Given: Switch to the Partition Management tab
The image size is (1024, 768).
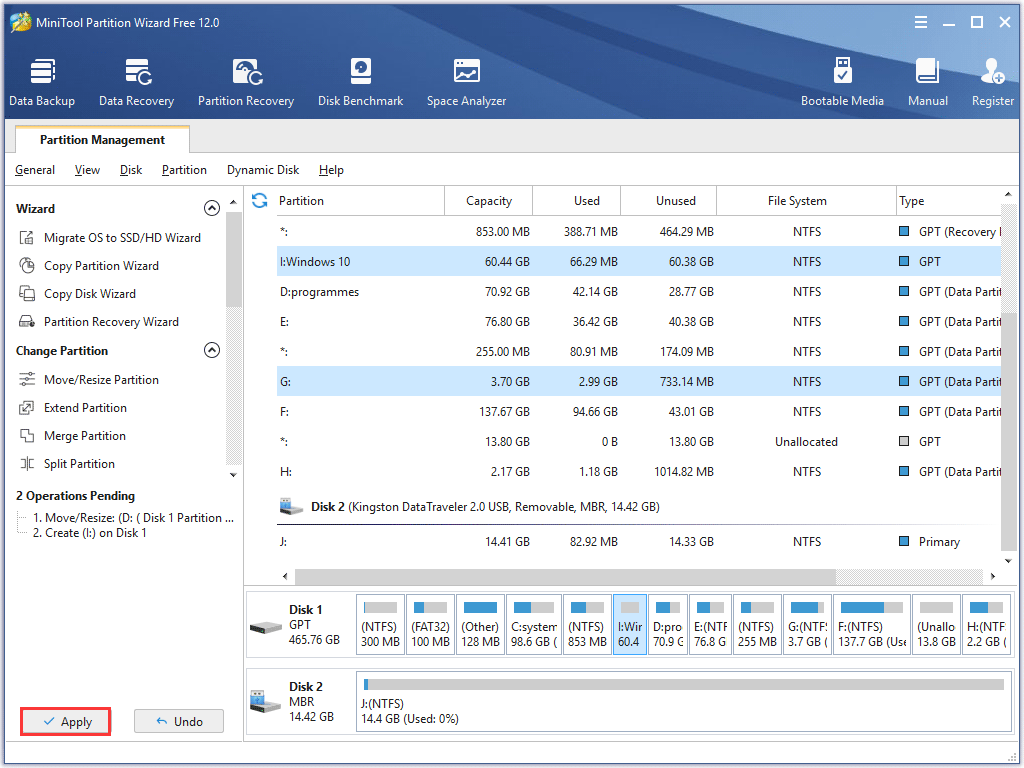Looking at the screenshot, I should [x=101, y=139].
